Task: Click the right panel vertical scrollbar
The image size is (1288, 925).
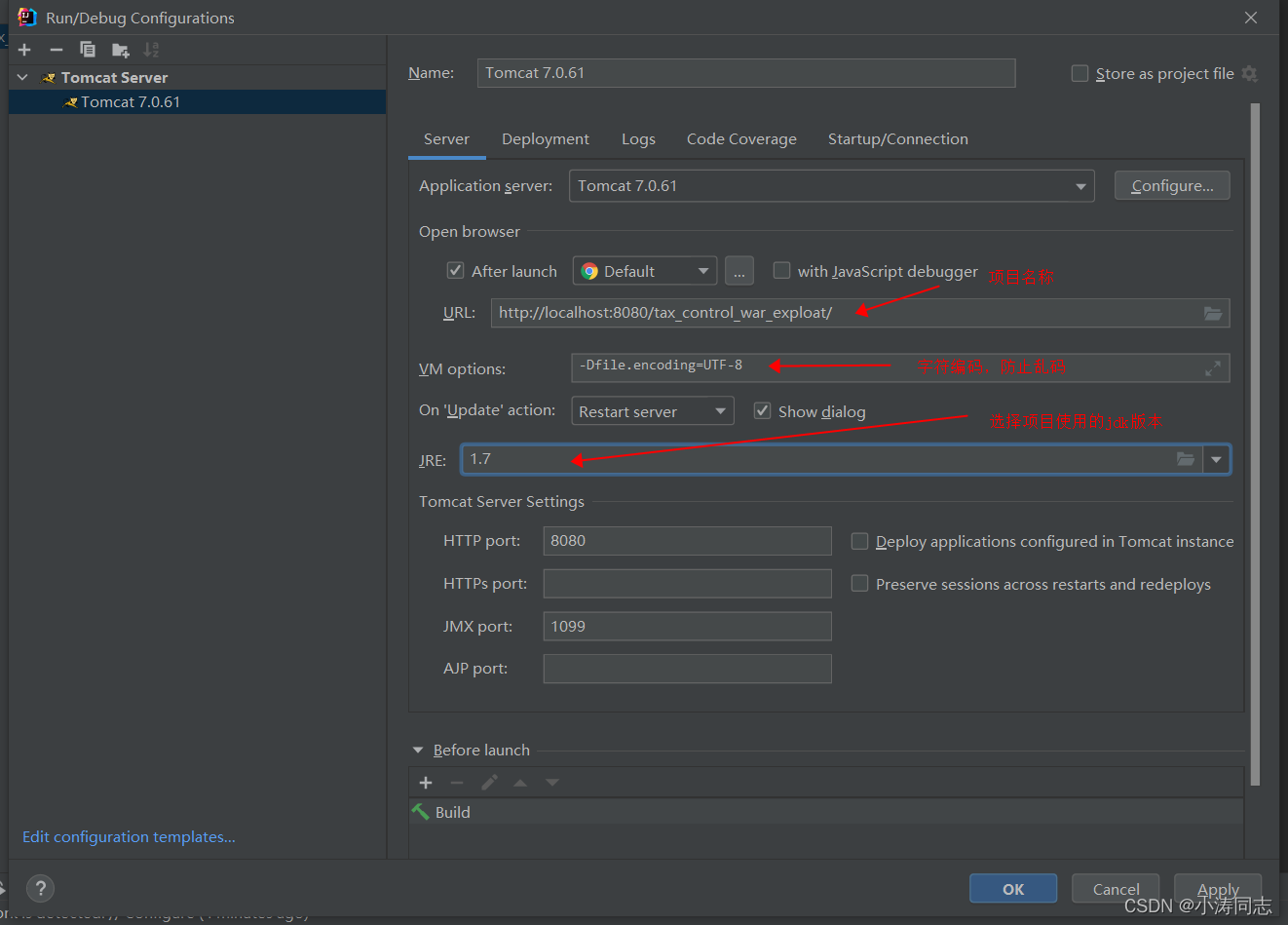Action: coord(1255,443)
